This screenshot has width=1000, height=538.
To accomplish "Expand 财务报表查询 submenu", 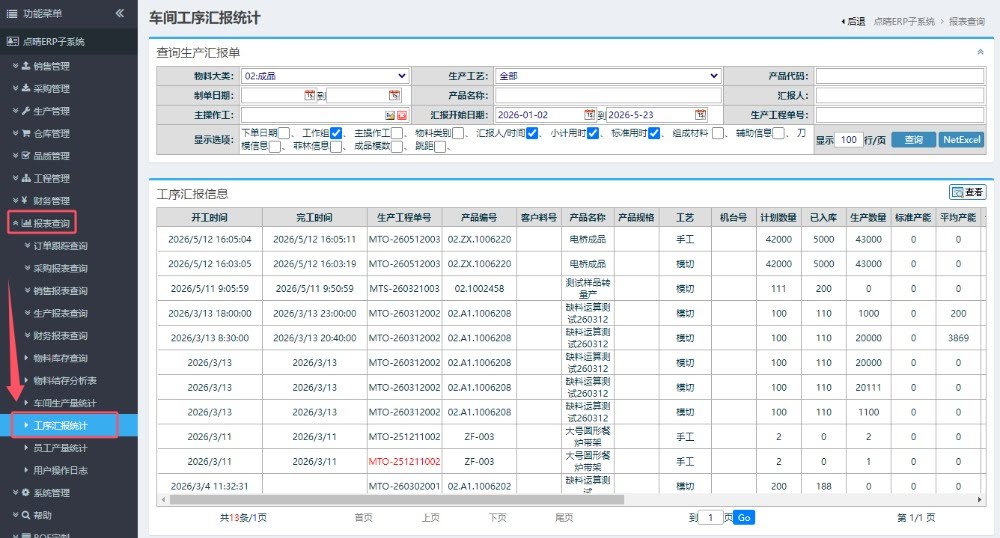I will point(60,335).
